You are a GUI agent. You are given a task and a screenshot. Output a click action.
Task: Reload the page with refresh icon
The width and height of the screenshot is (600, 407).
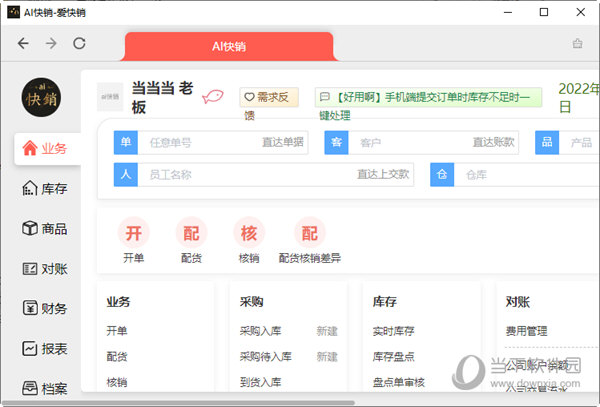79,44
